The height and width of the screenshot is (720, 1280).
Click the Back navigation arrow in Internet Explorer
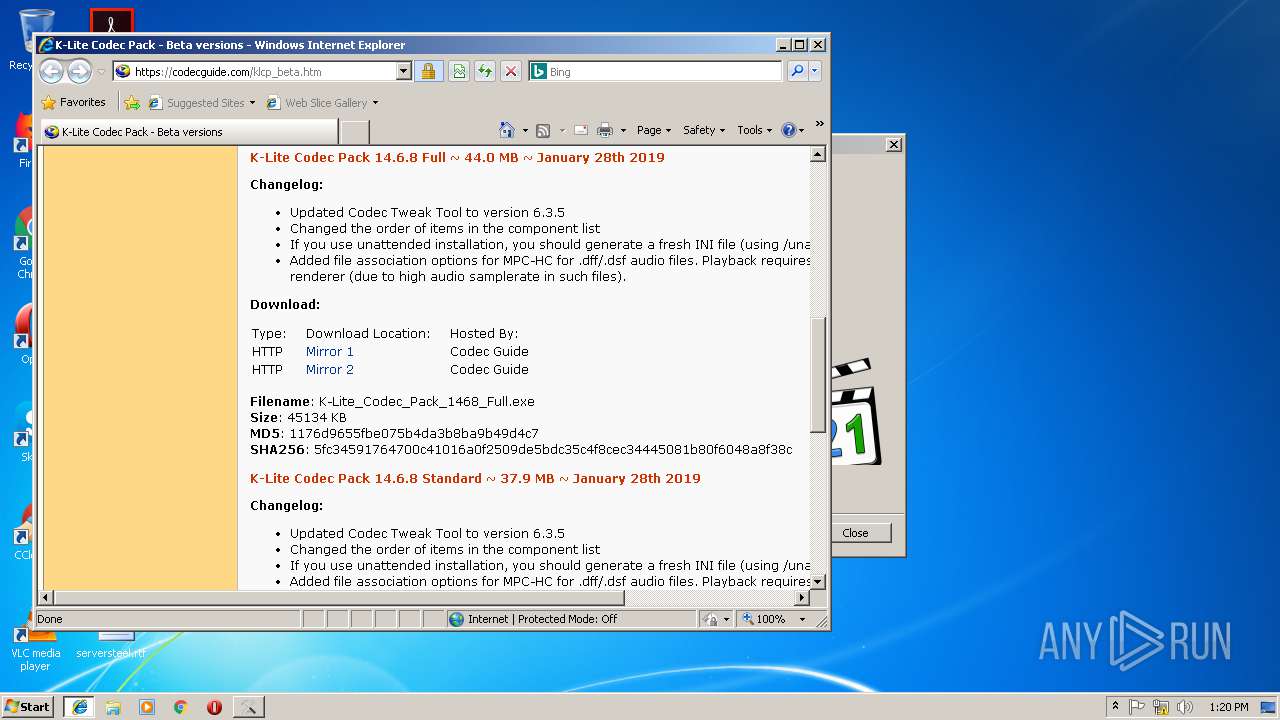[51, 71]
